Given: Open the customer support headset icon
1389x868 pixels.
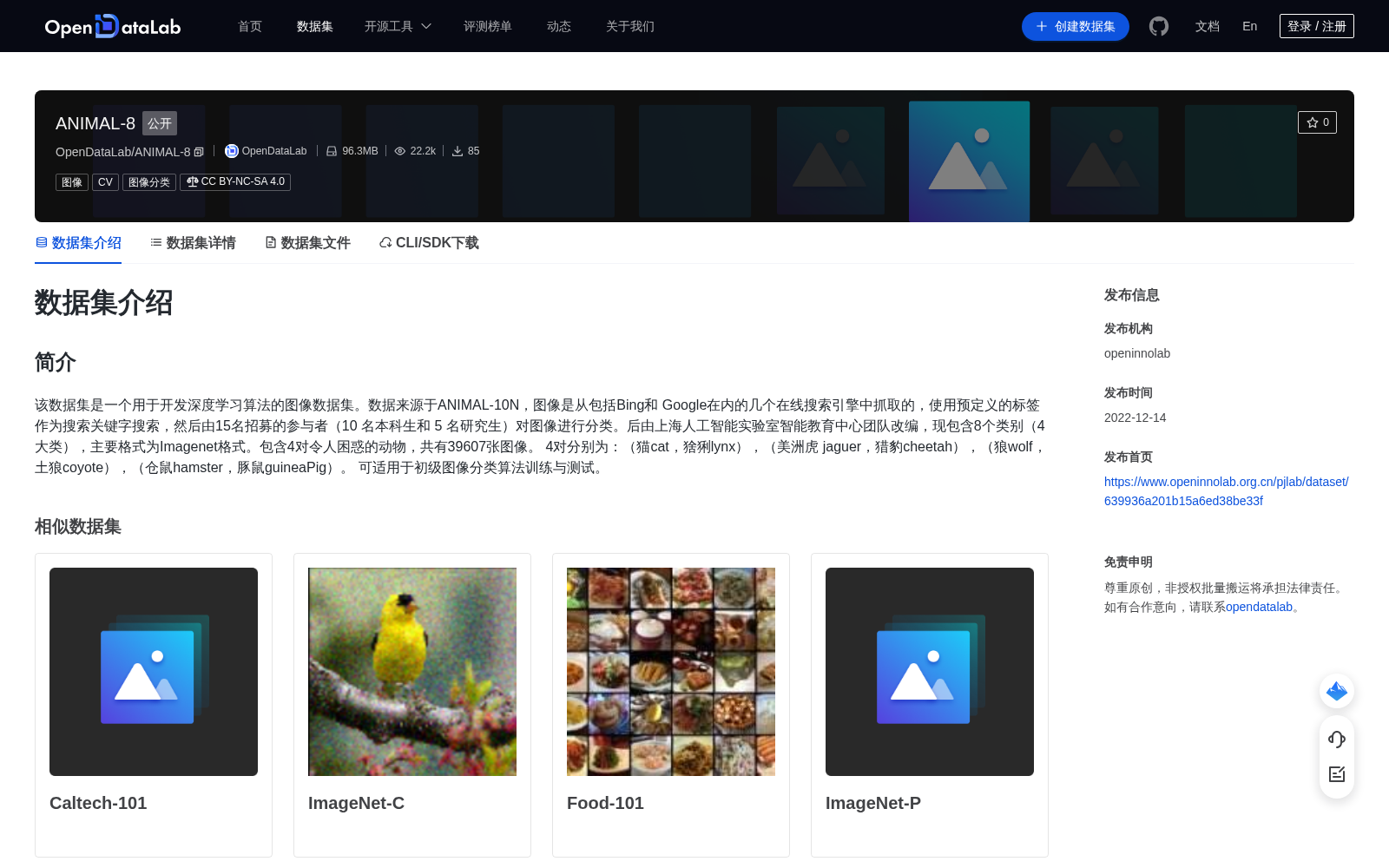Looking at the screenshot, I should pos(1337,739).
